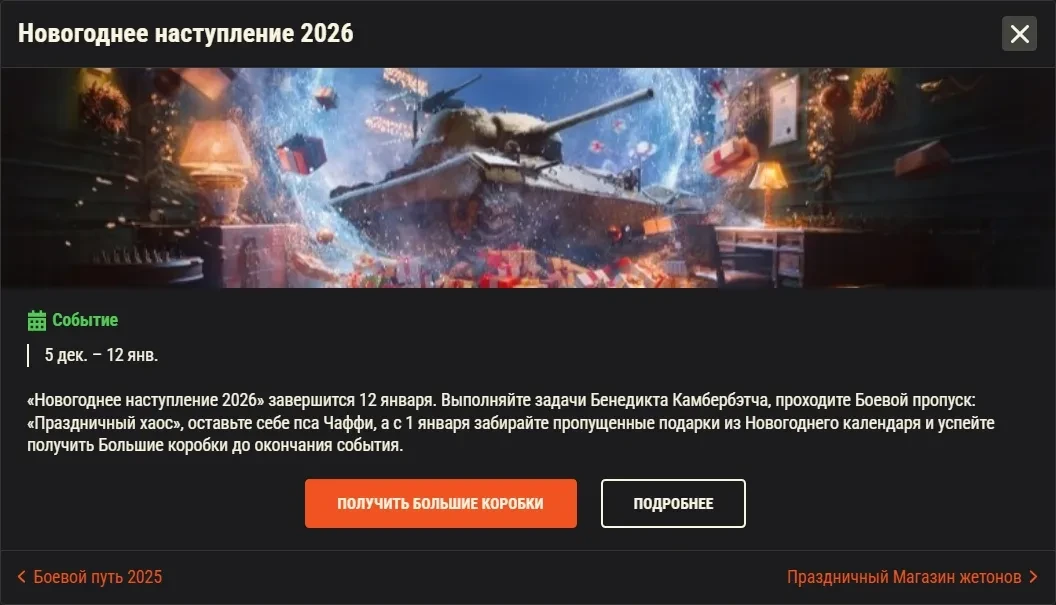Click the date range 5 дек. – 12 янв.
The image size is (1056, 605).
tap(101, 355)
